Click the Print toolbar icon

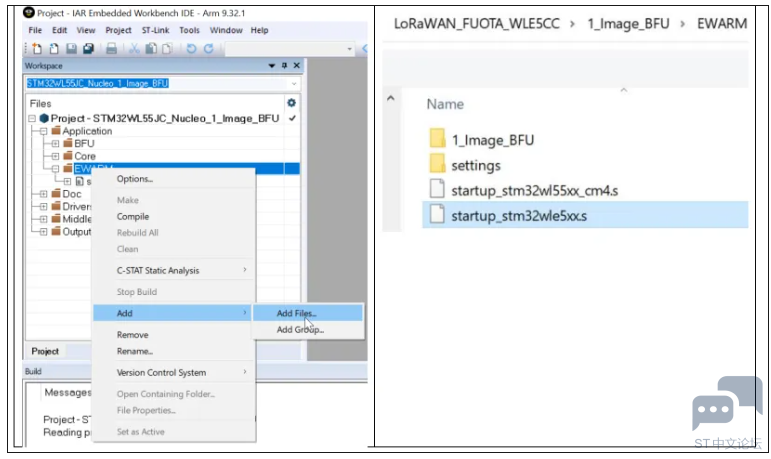[x=112, y=48]
